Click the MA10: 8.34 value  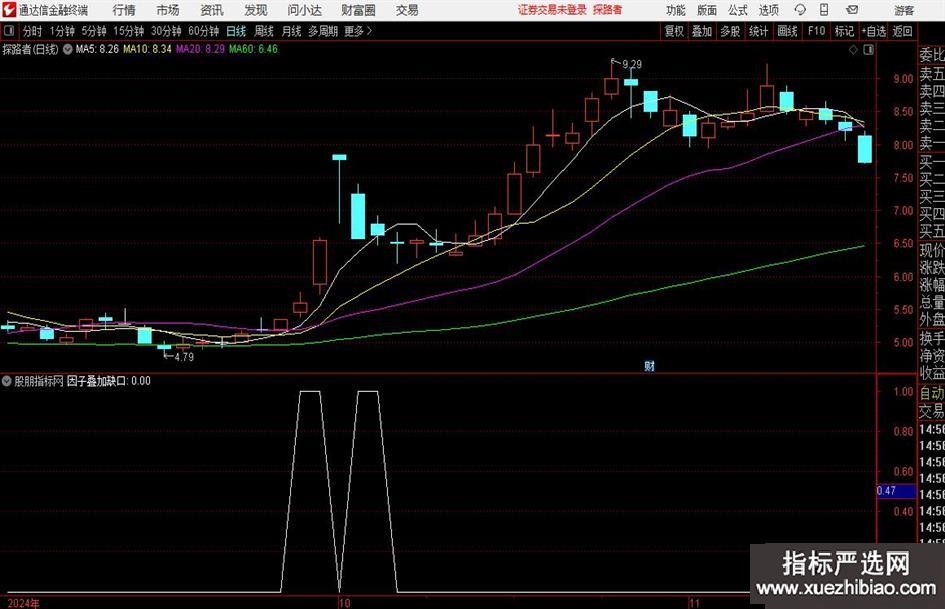(x=147, y=49)
